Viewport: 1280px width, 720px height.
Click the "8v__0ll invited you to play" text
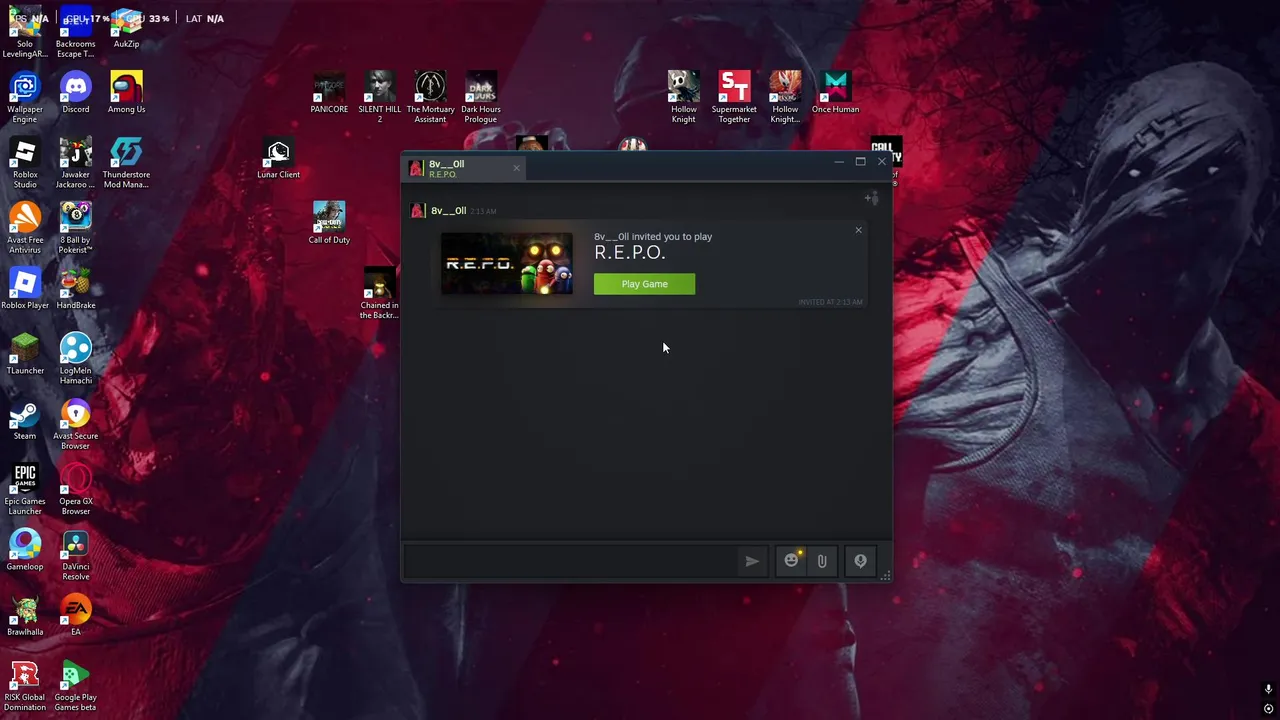[x=653, y=237]
